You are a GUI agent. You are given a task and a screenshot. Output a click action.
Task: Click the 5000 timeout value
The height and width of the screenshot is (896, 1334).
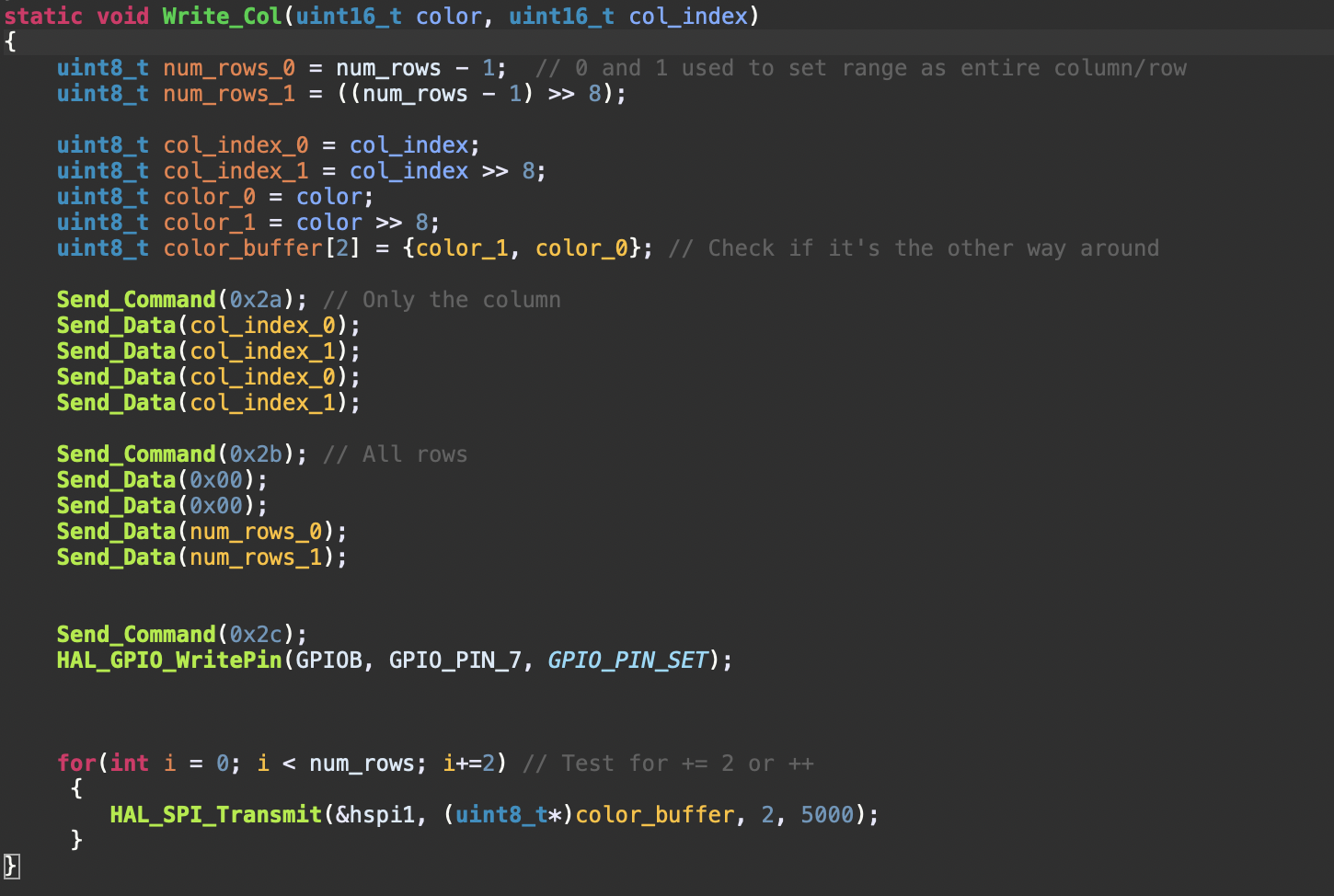tap(827, 815)
